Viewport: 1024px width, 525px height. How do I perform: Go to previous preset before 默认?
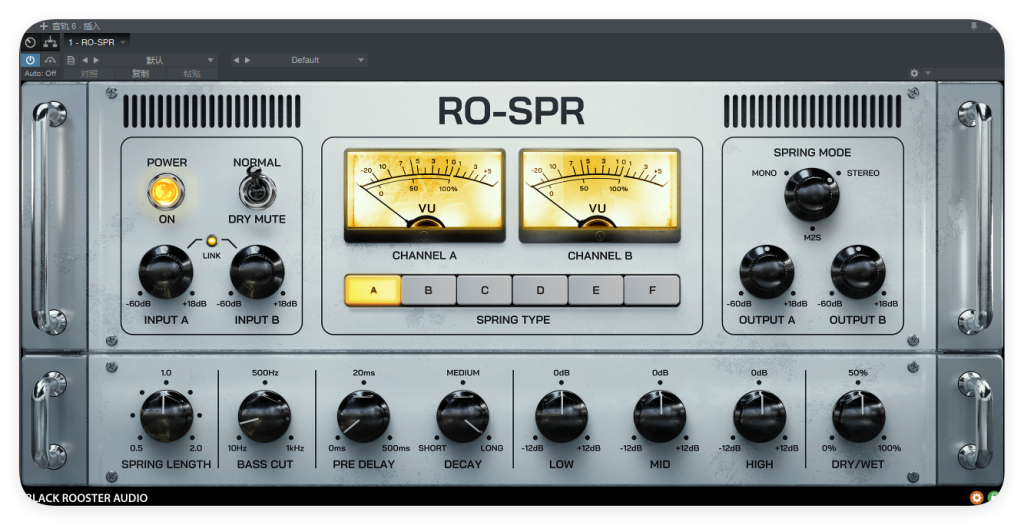coord(84,60)
